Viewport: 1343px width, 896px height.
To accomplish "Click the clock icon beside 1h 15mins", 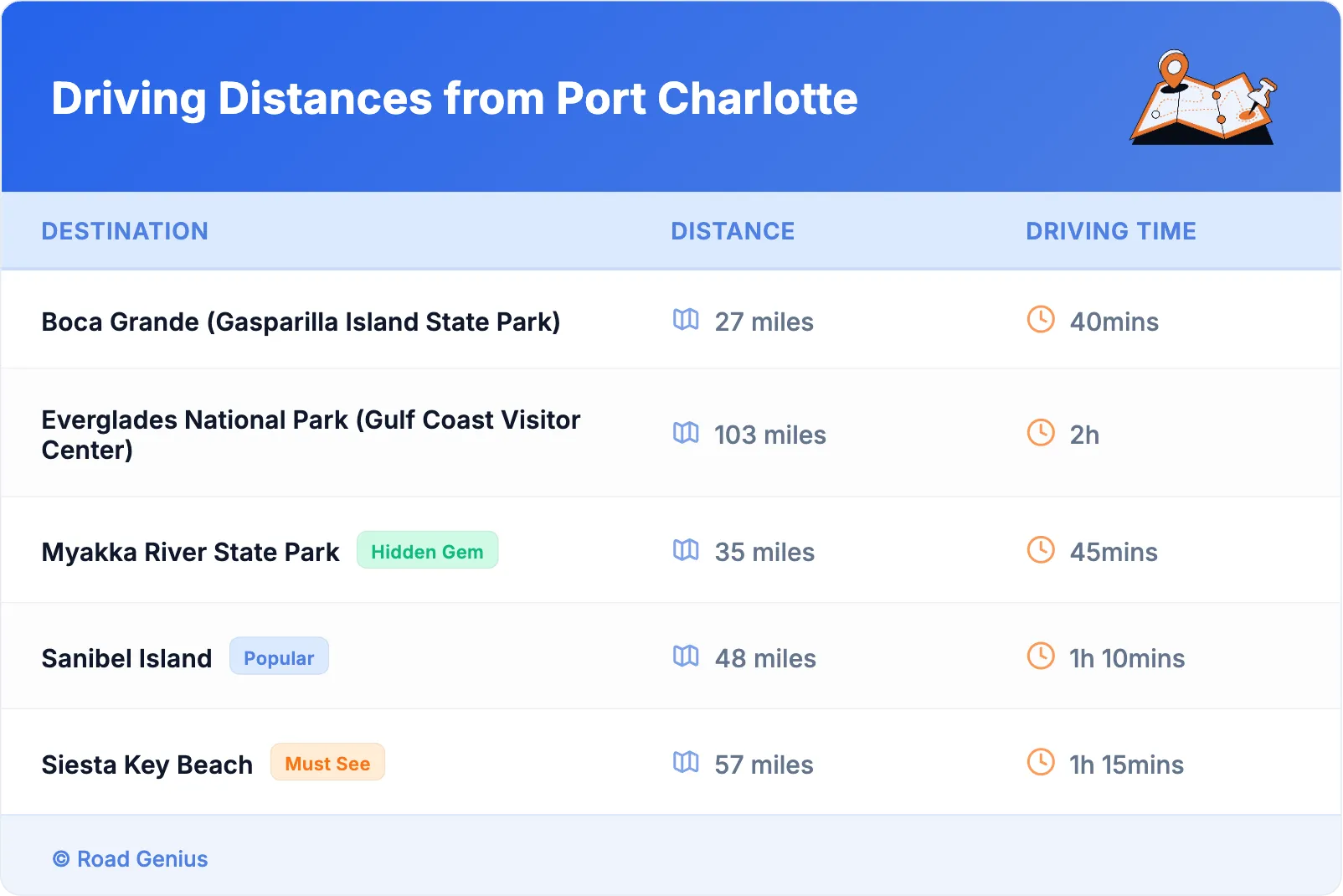I will (1041, 763).
